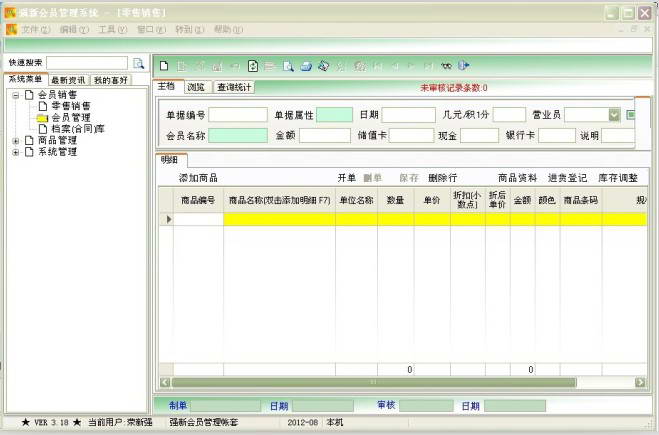
Task: Click the greyed-out undo toolbar icon
Action: pyautogui.click(x=235, y=66)
